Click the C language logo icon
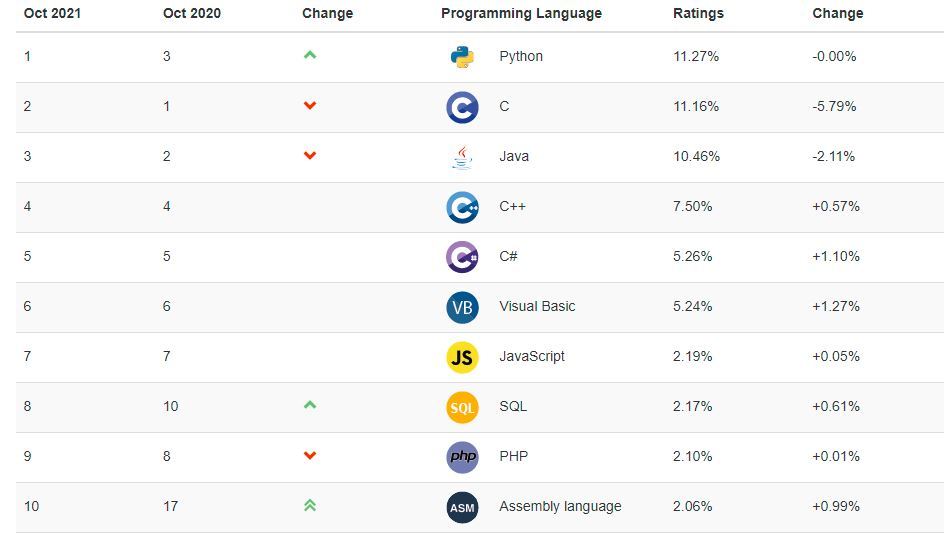The height and width of the screenshot is (533, 945). click(462, 107)
